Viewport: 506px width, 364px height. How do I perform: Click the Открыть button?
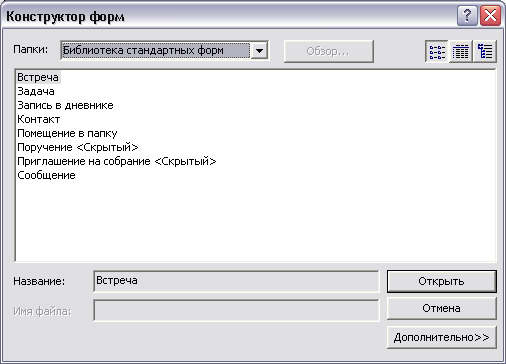click(x=441, y=281)
